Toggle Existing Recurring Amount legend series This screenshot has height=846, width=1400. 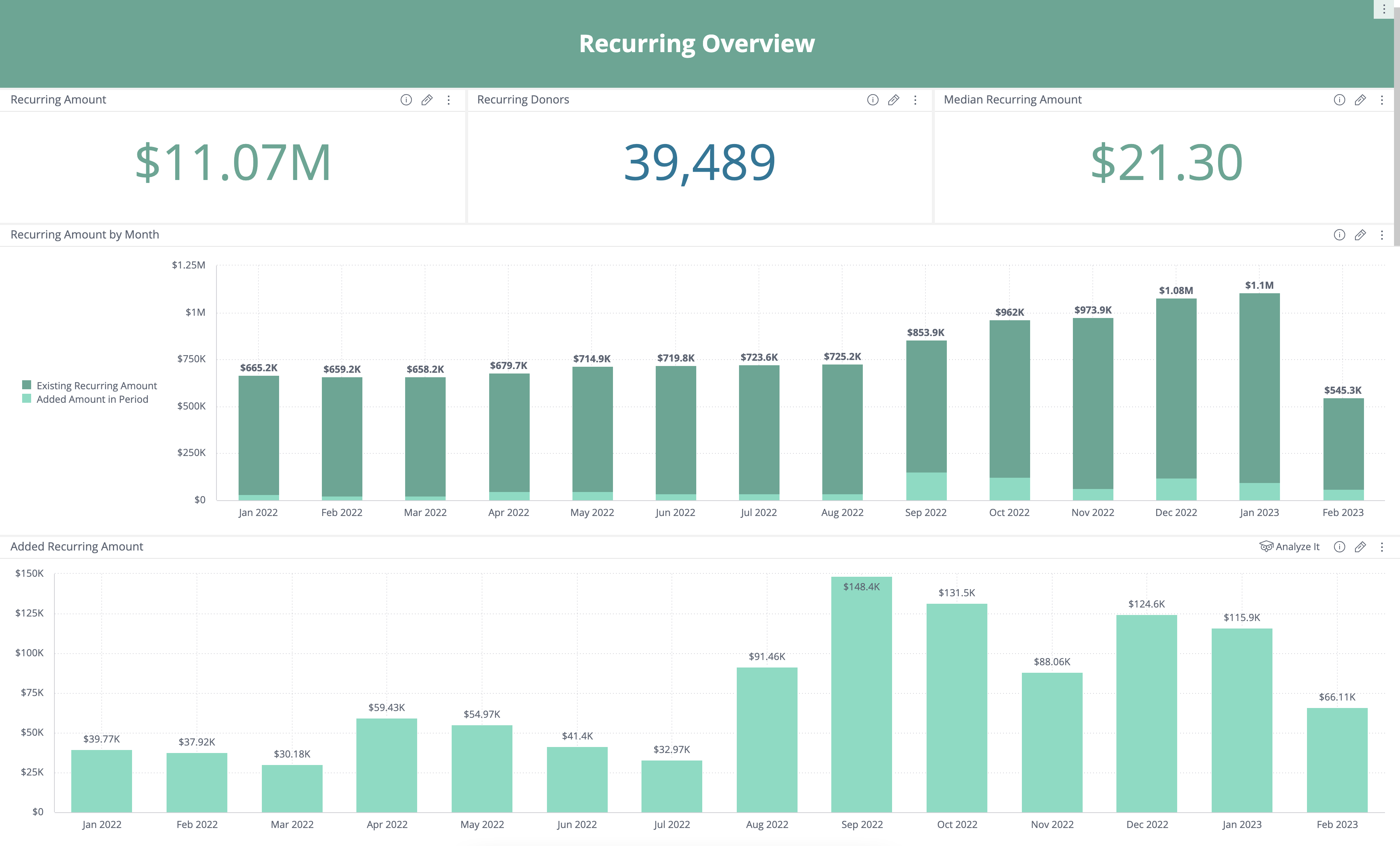[x=96, y=386]
